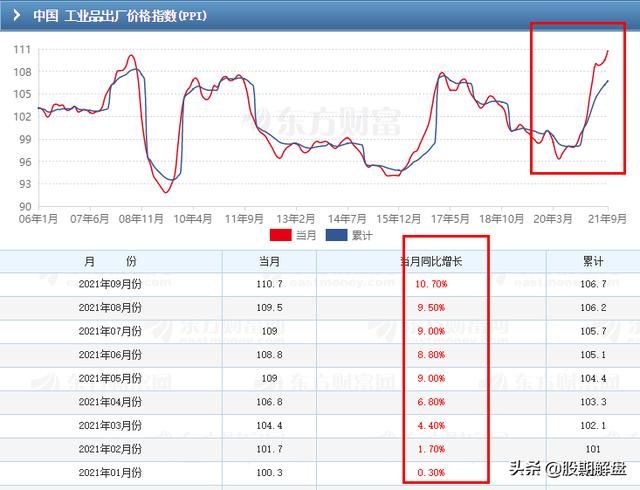Click the 0.30% growth value

pyautogui.click(x=431, y=473)
